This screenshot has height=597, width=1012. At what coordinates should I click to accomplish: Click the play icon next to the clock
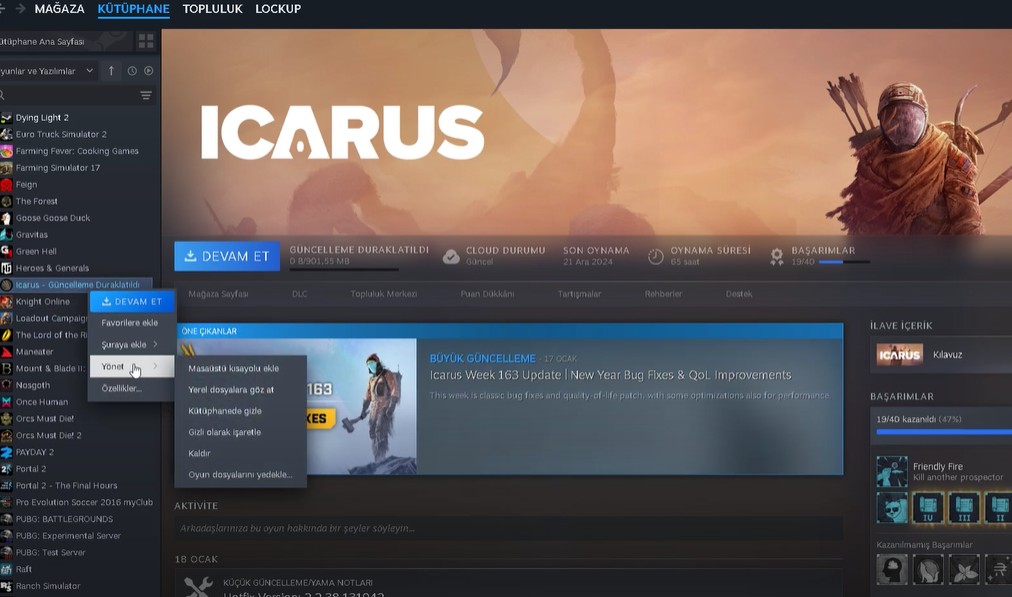pyautogui.click(x=148, y=71)
